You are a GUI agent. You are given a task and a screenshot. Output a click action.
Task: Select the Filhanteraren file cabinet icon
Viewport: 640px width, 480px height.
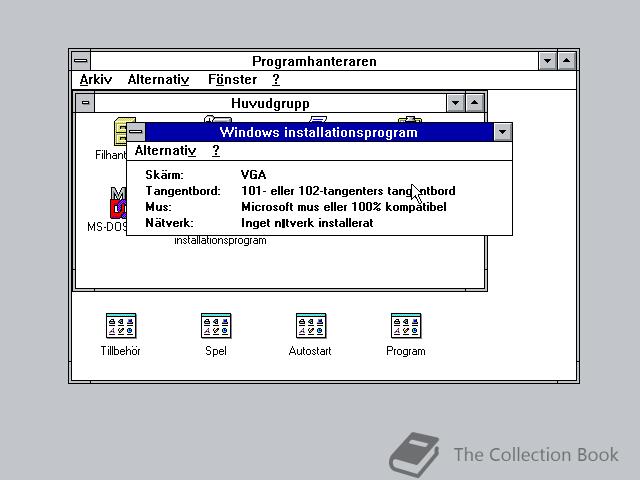(120, 131)
